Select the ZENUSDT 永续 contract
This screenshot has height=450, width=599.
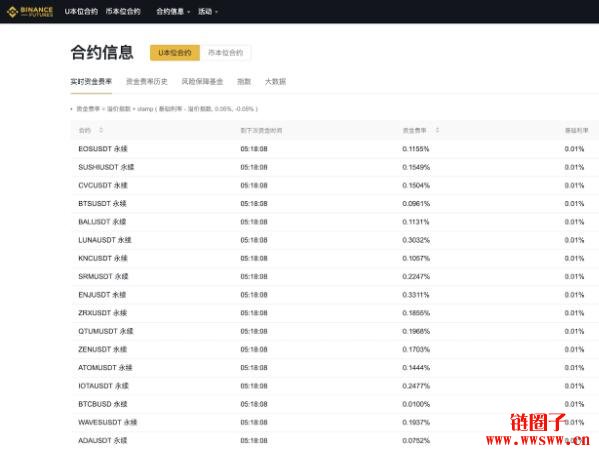coord(102,349)
